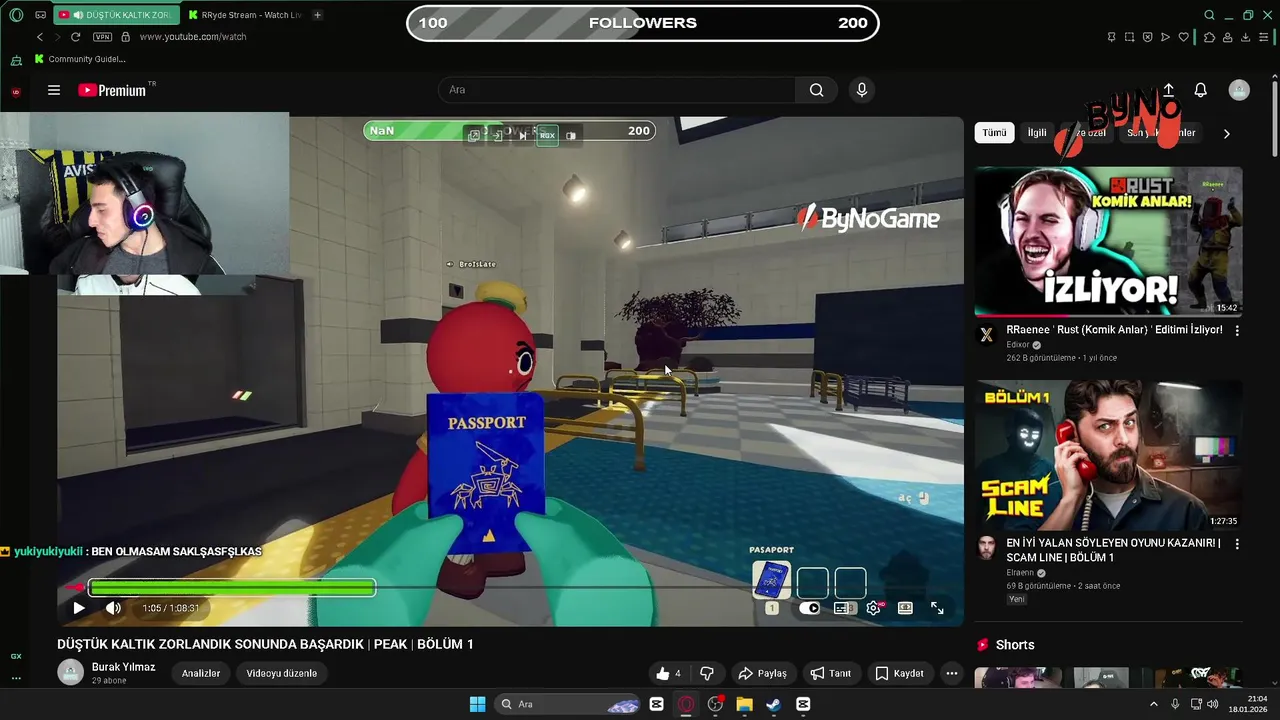Viewport: 1280px width, 720px height.
Task: Open the YouTube account avatar menu
Action: [1239, 90]
